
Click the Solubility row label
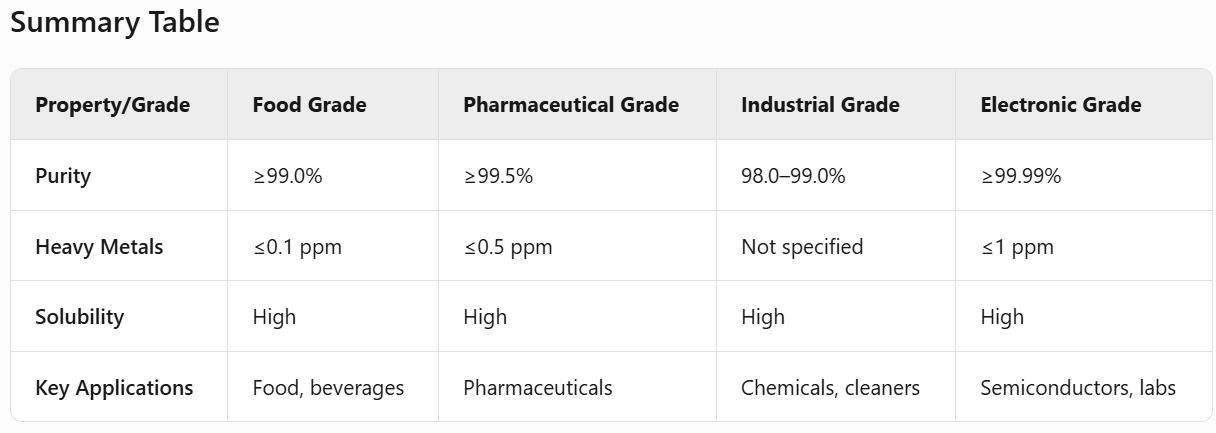coord(80,317)
